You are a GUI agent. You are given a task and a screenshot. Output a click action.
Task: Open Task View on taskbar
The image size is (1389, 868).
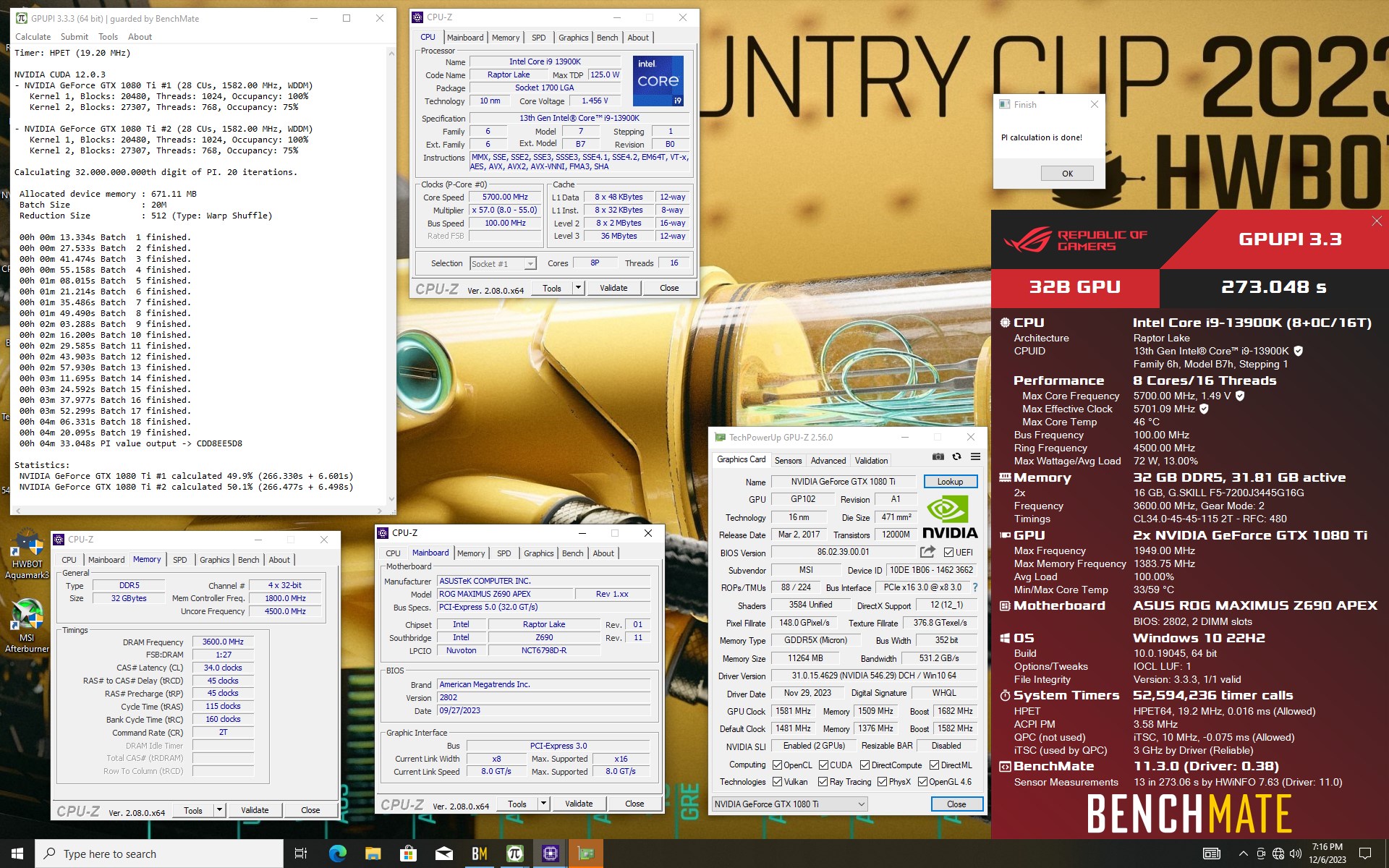pyautogui.click(x=301, y=854)
